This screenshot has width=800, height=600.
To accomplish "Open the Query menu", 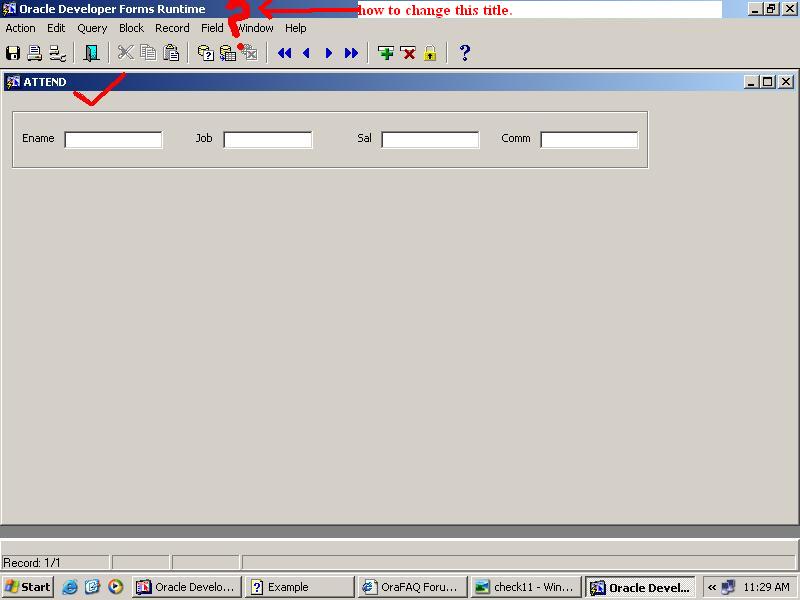I will [92, 28].
